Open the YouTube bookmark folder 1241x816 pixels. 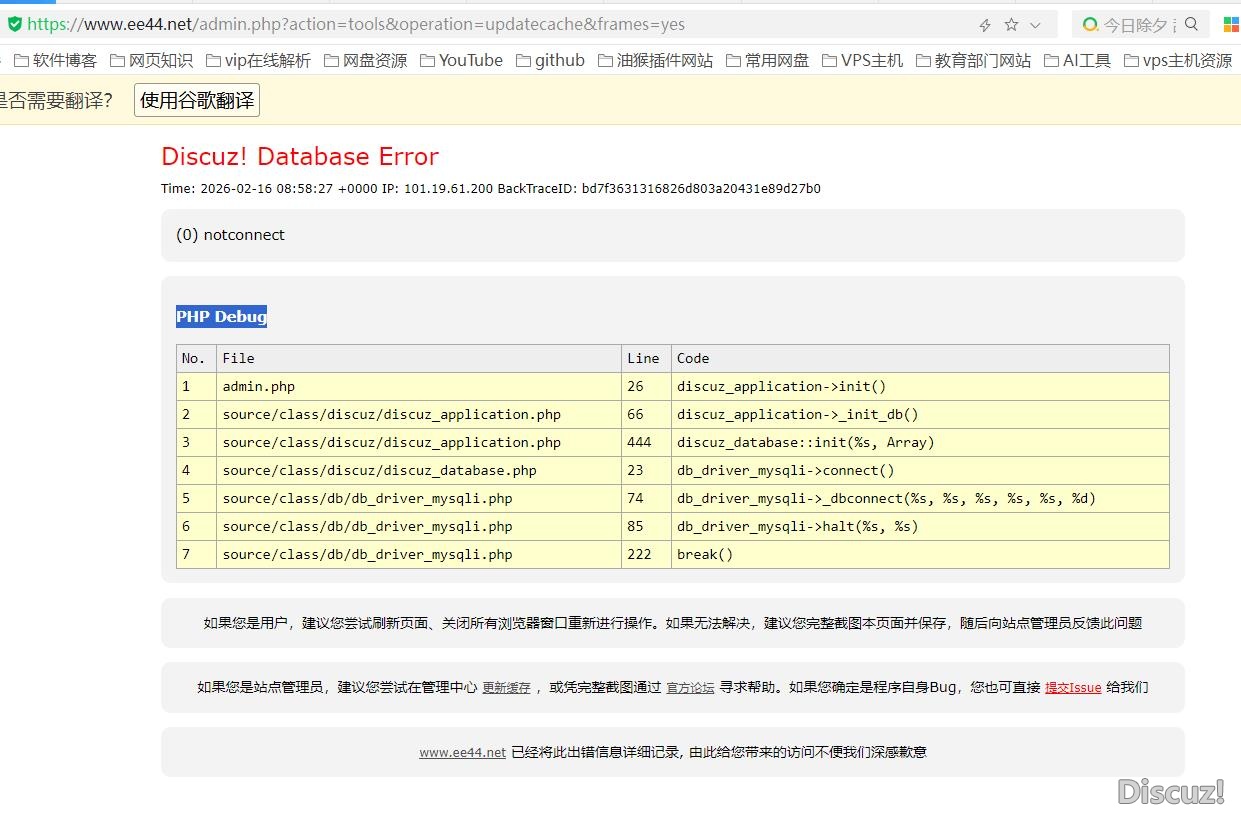click(x=461, y=60)
